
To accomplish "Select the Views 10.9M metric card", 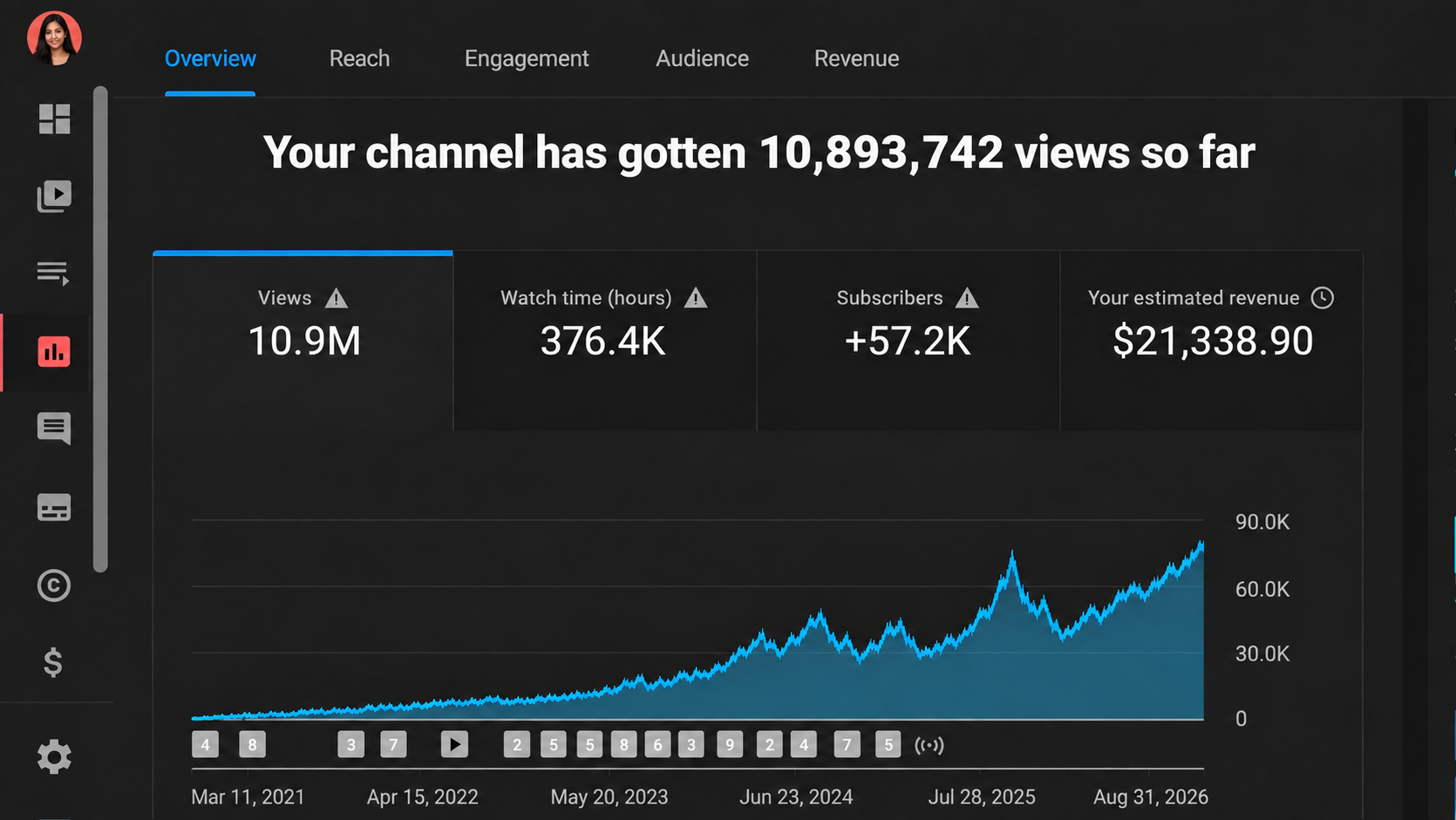I will (303, 341).
